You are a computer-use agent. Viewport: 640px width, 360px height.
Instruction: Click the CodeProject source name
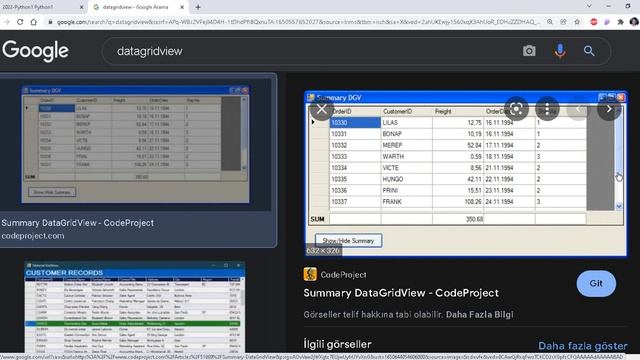click(x=343, y=275)
